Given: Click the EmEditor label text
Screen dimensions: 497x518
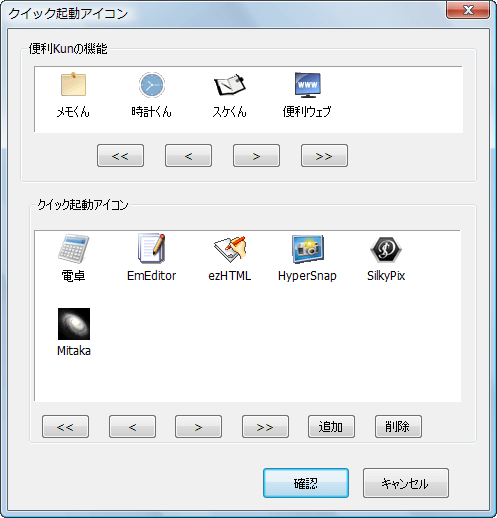Looking at the screenshot, I should tap(151, 276).
